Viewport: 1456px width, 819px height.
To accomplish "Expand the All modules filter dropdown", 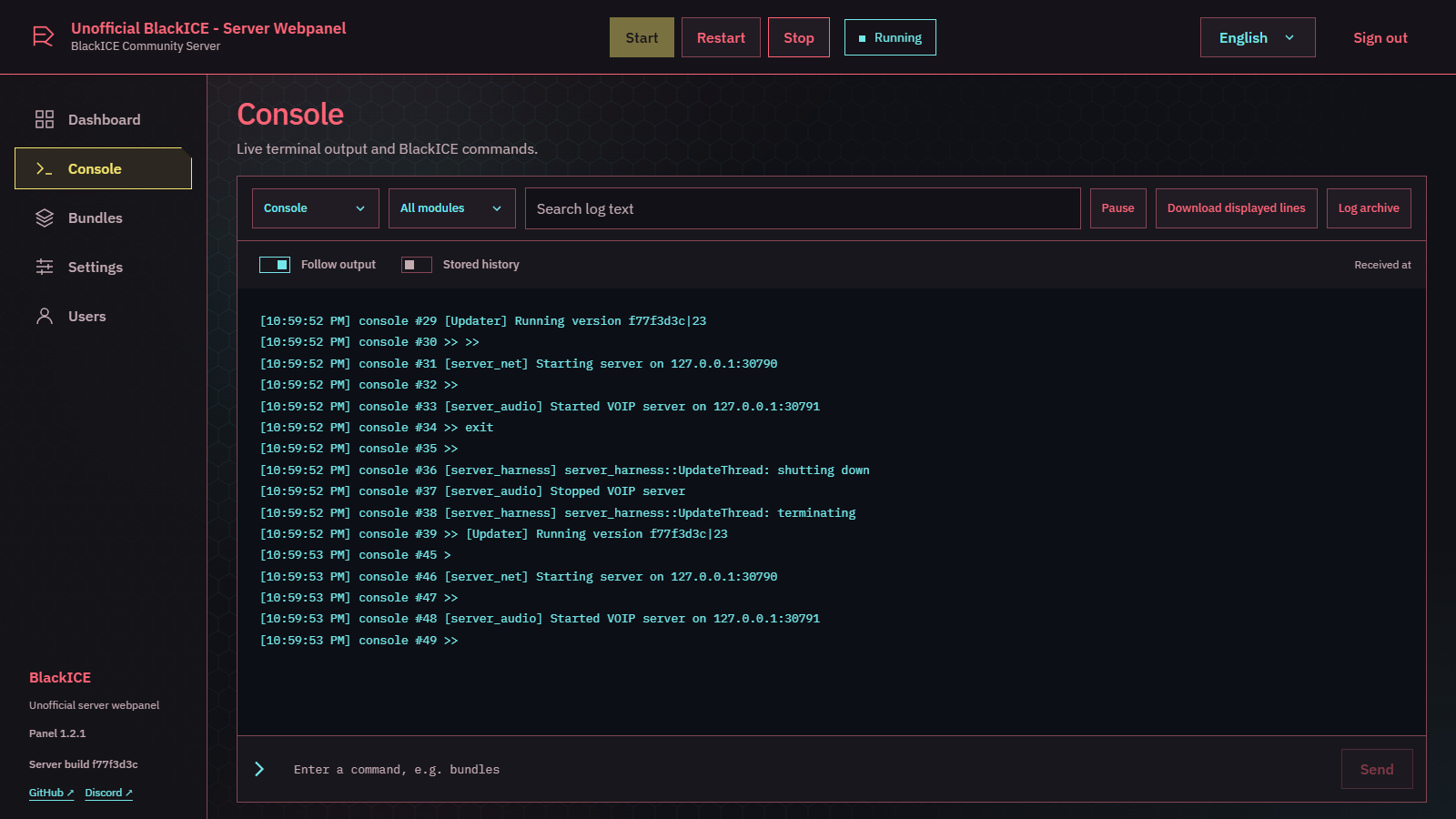I will [x=452, y=208].
